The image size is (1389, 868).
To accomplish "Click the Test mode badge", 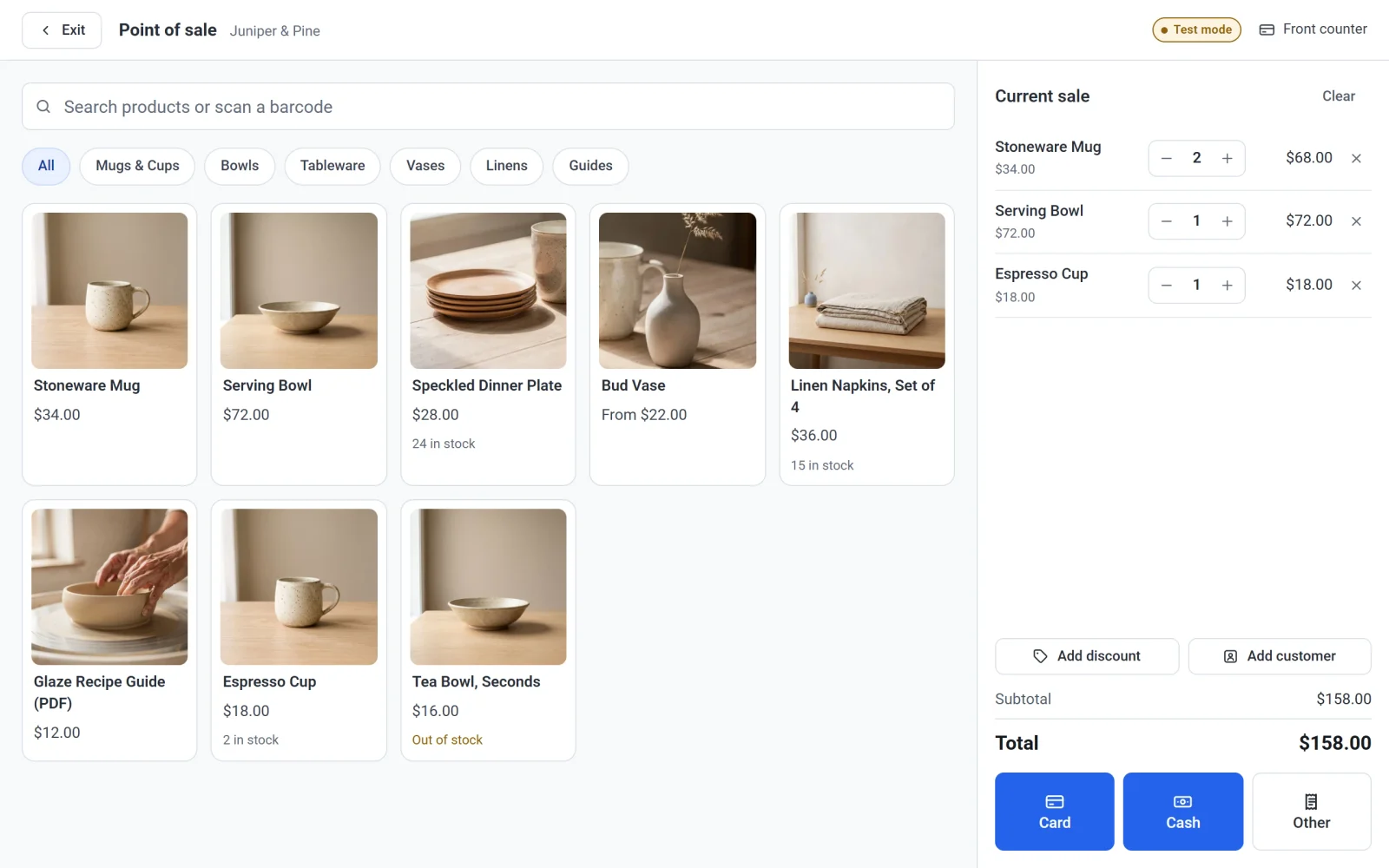I will coord(1196,30).
